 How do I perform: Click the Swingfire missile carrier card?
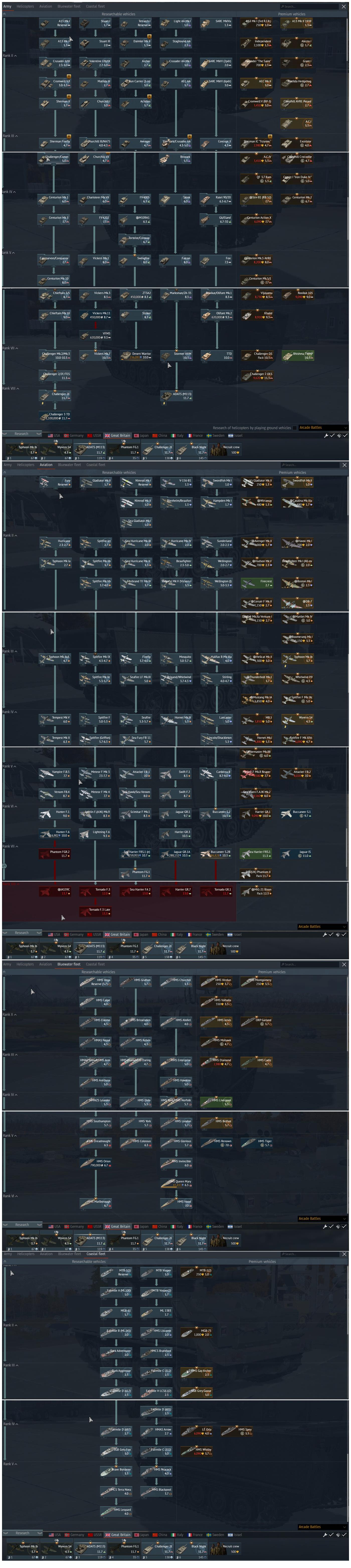[x=135, y=260]
